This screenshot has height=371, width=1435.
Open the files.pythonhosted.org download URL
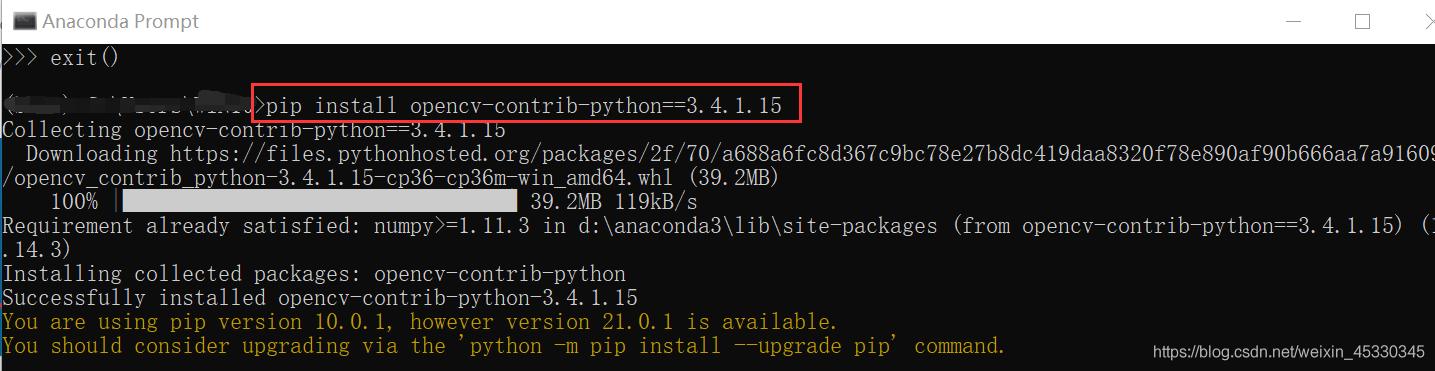tap(802, 154)
